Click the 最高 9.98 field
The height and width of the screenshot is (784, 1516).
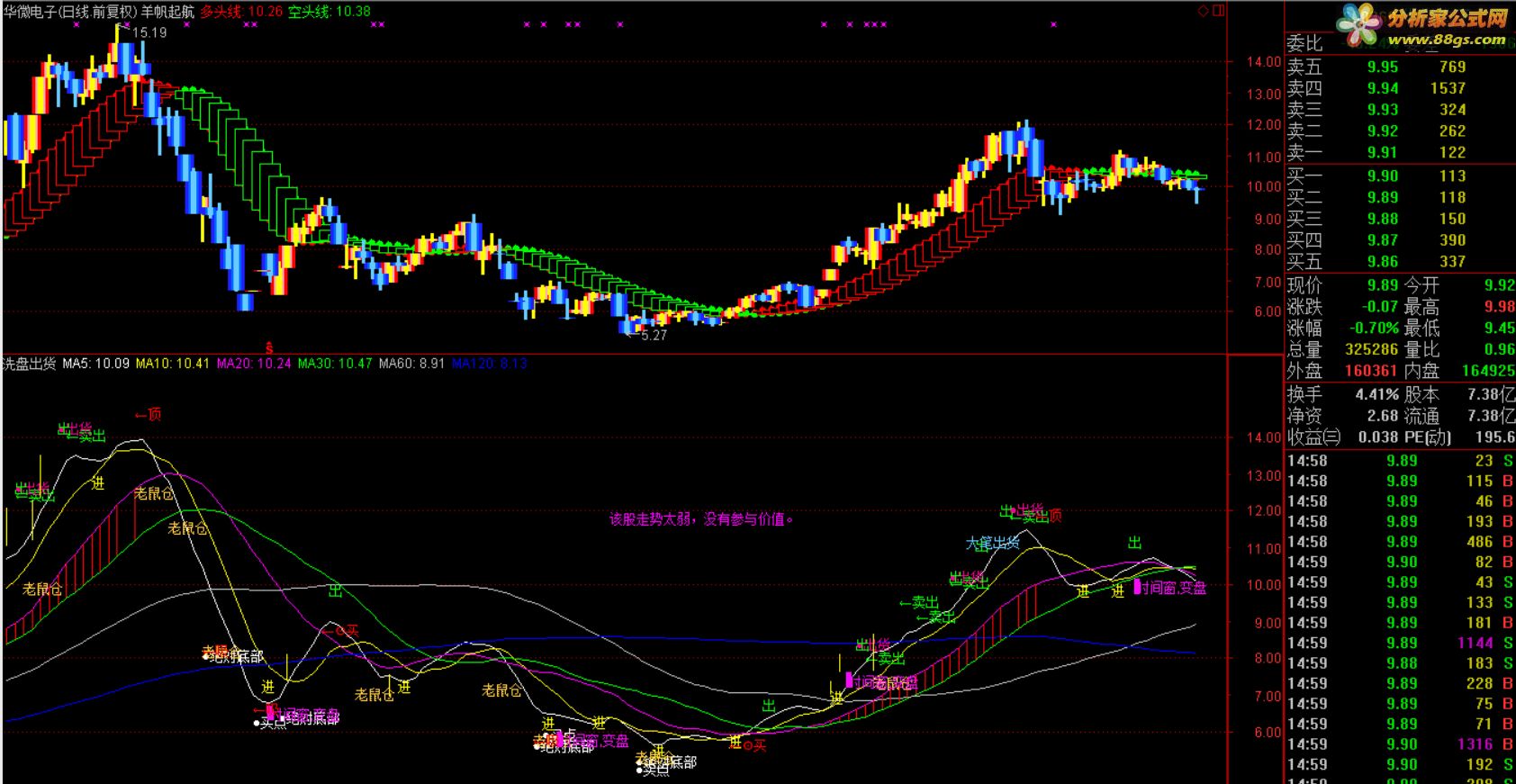pyautogui.click(x=1459, y=307)
